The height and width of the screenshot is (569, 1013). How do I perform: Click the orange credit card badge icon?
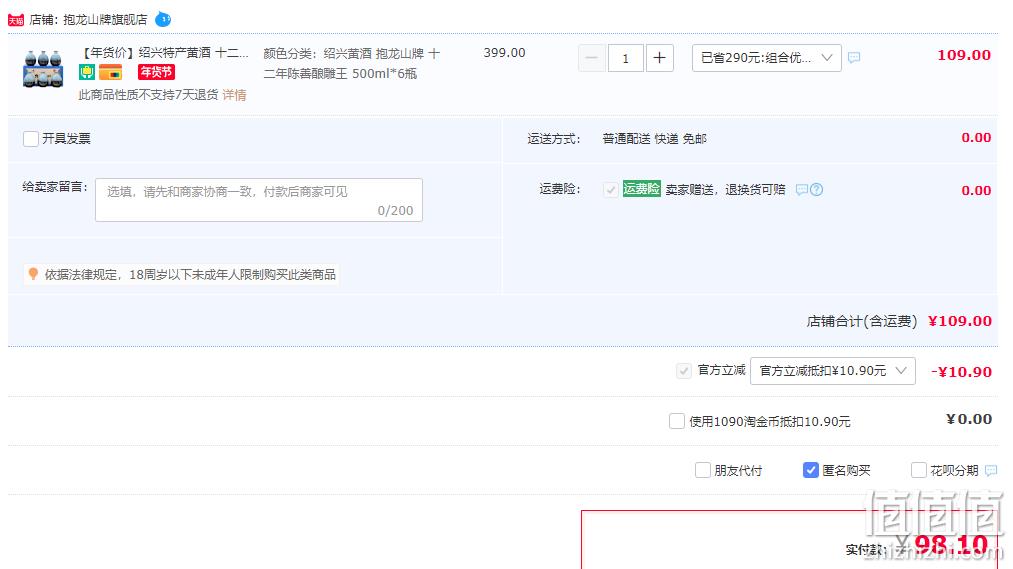[x=110, y=72]
